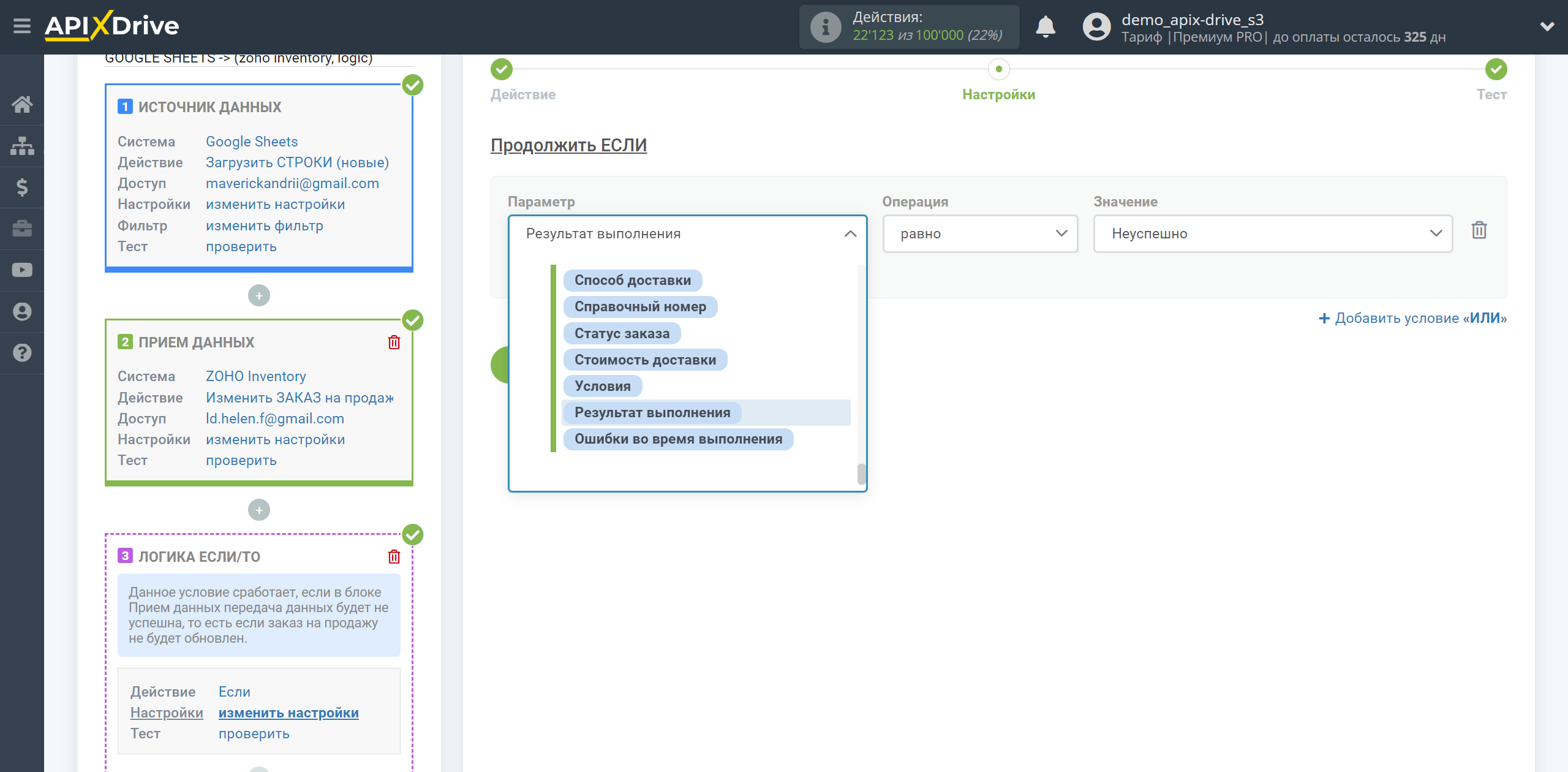Screen dimensions: 1568x772
Task: Click the Тест step checkmark
Action: (1496, 69)
